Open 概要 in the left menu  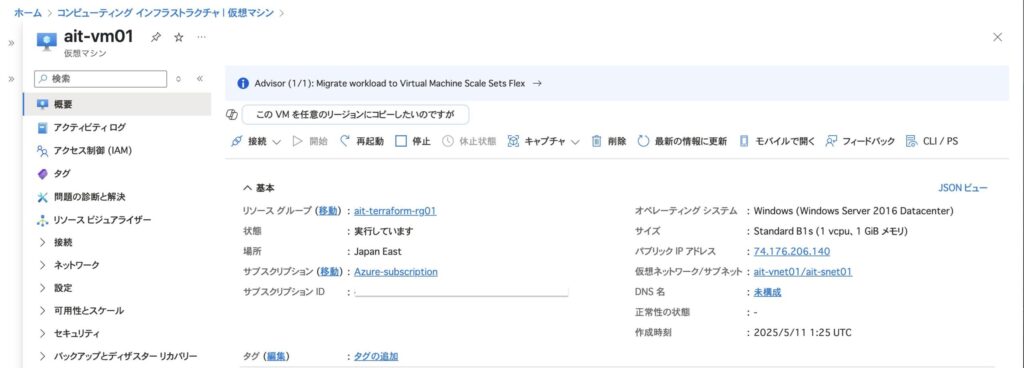click(117, 104)
